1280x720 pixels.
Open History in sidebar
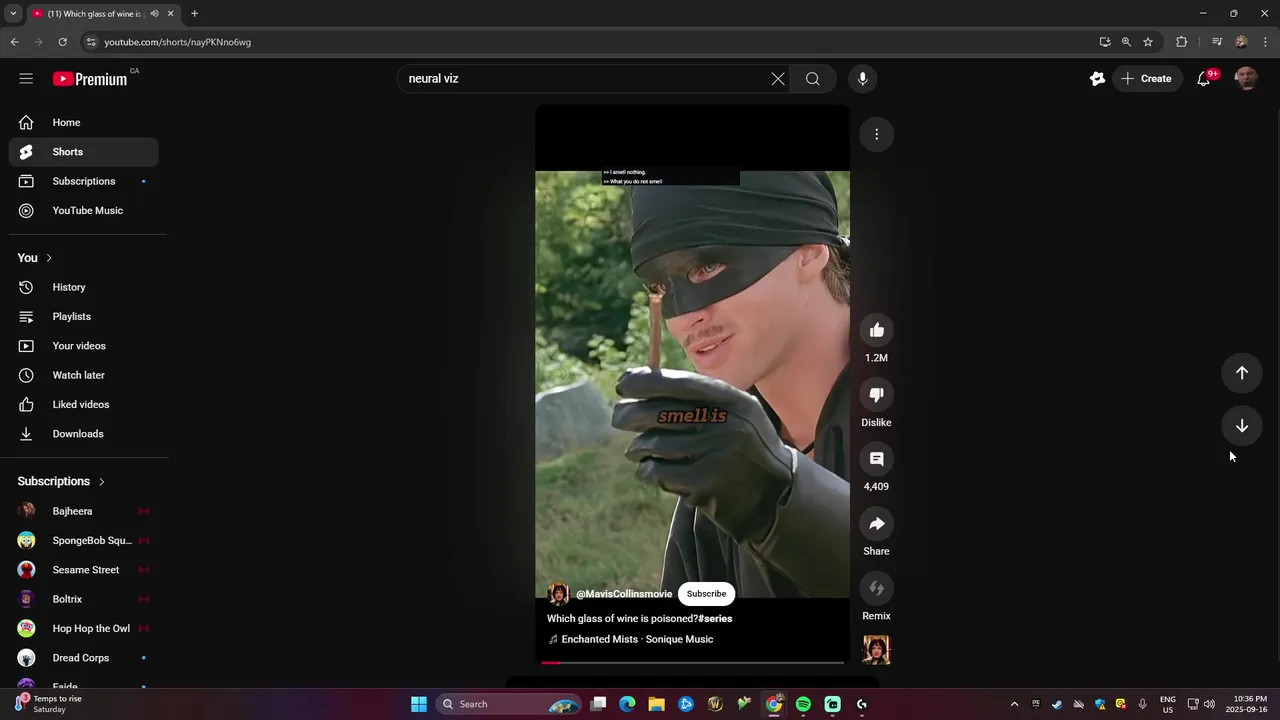[x=84, y=287]
